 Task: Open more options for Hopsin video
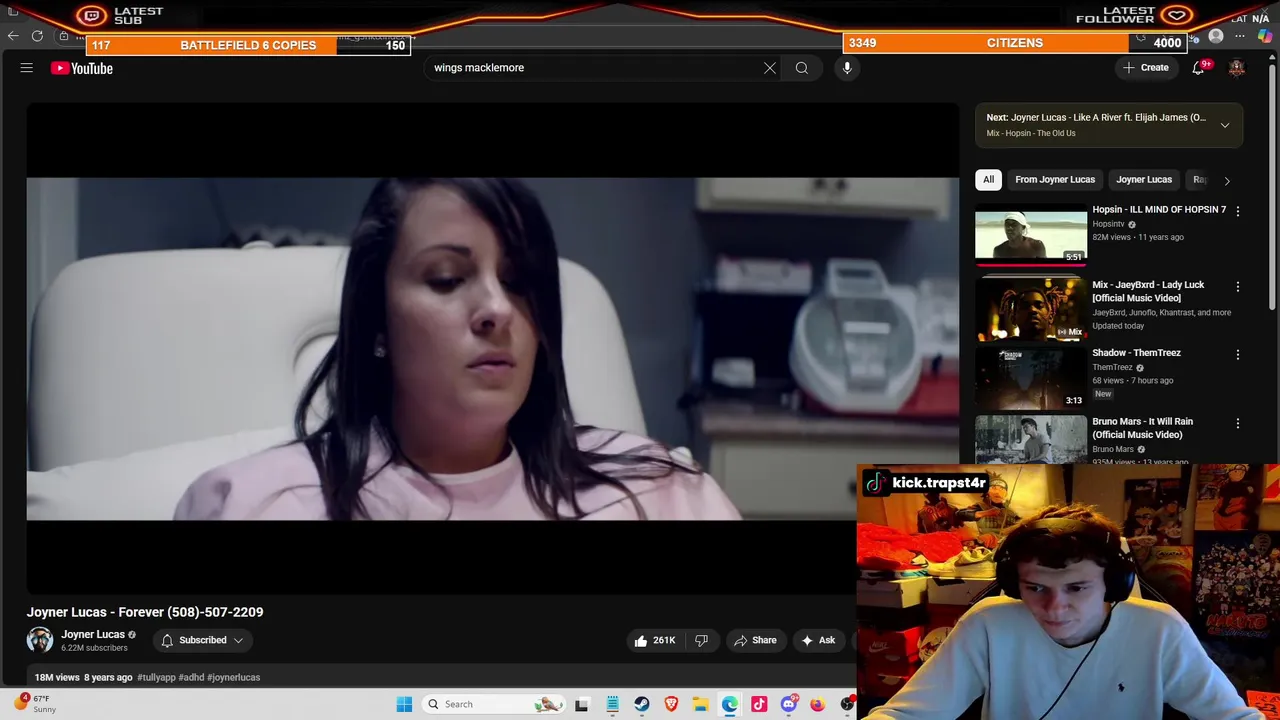1238,211
